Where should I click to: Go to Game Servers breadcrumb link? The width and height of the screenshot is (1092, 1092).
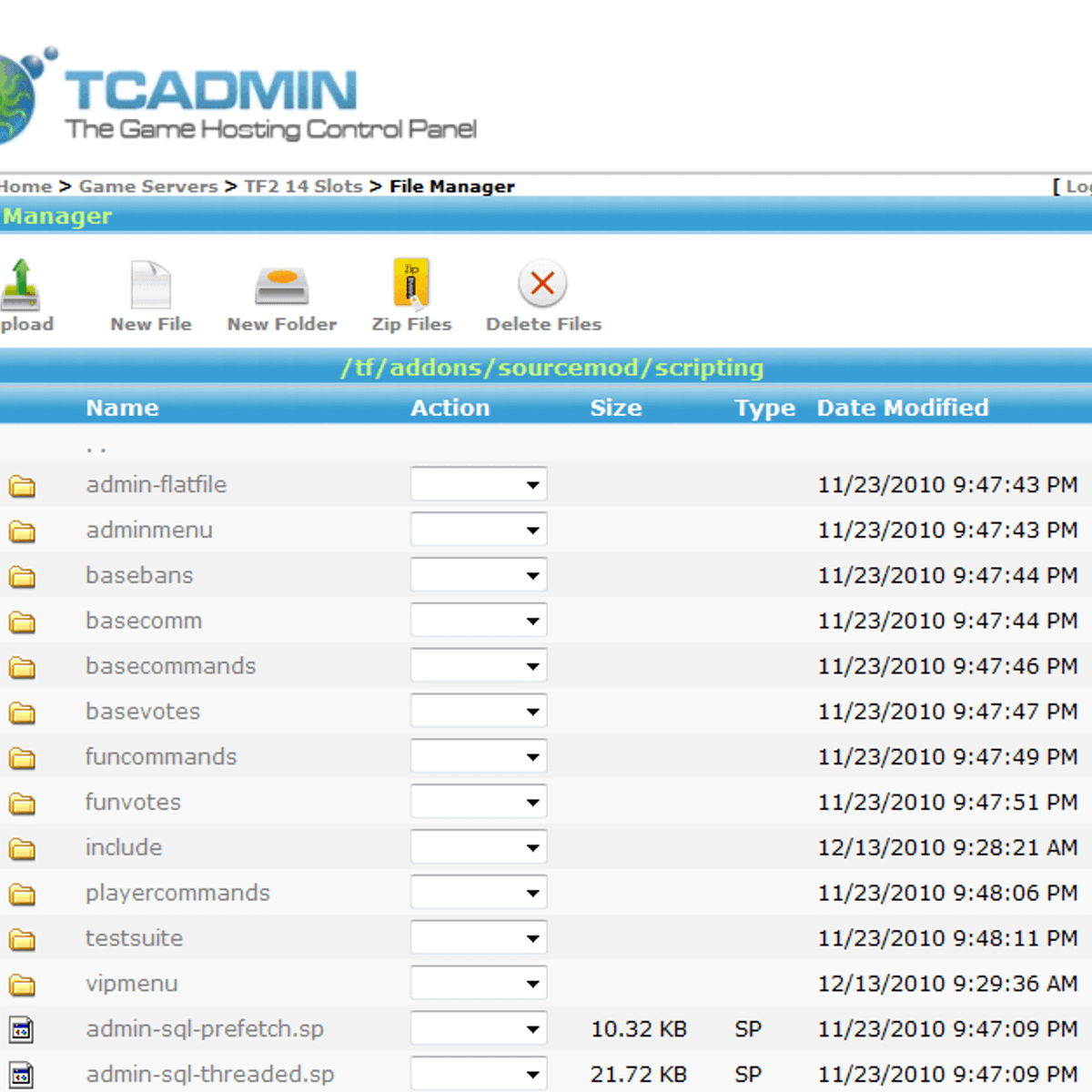[x=148, y=186]
